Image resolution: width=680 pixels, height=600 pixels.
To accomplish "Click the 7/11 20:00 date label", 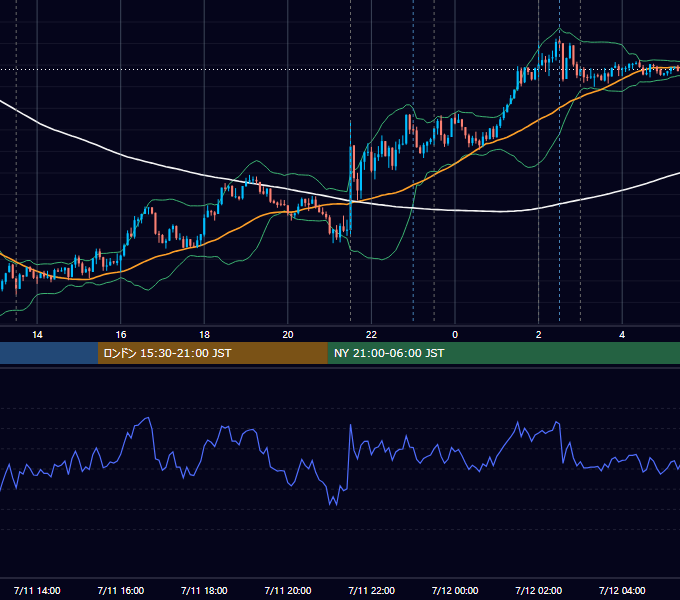I will point(288,590).
